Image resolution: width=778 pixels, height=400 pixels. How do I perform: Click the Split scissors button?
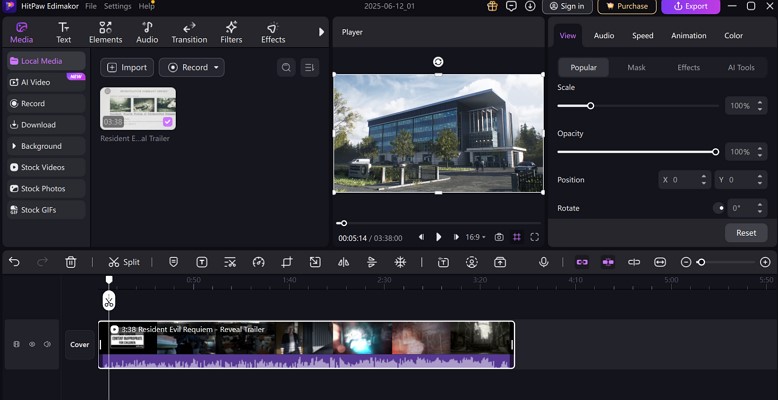[124, 262]
